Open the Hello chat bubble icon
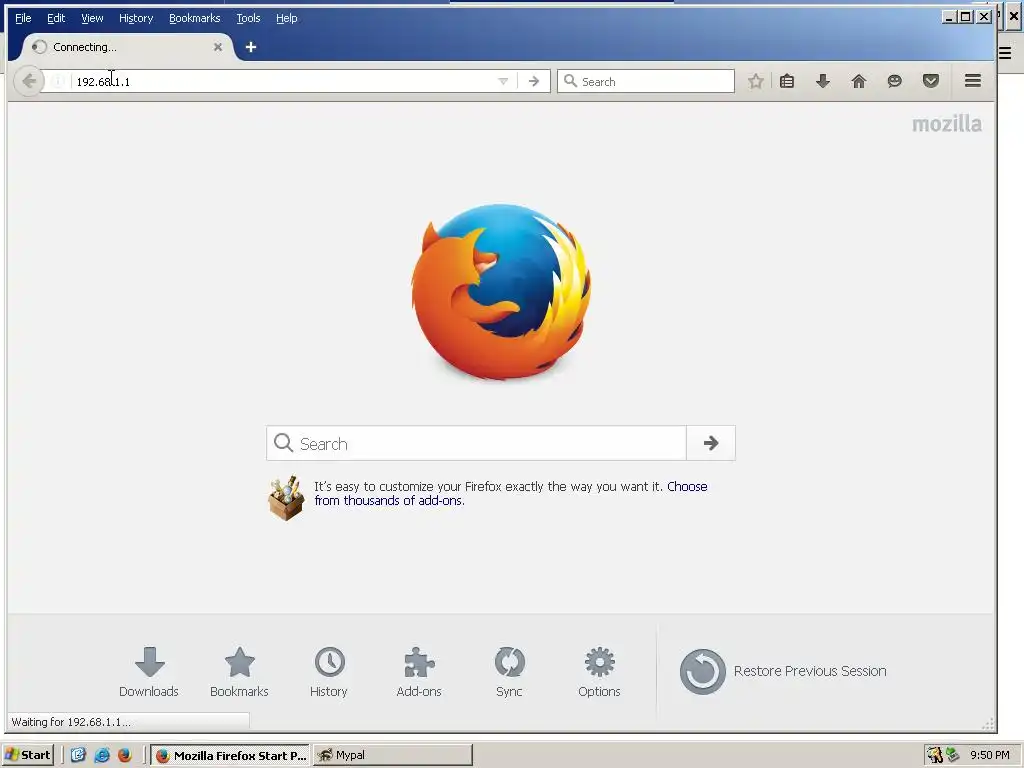Viewport: 1024px width, 768px height. (895, 81)
